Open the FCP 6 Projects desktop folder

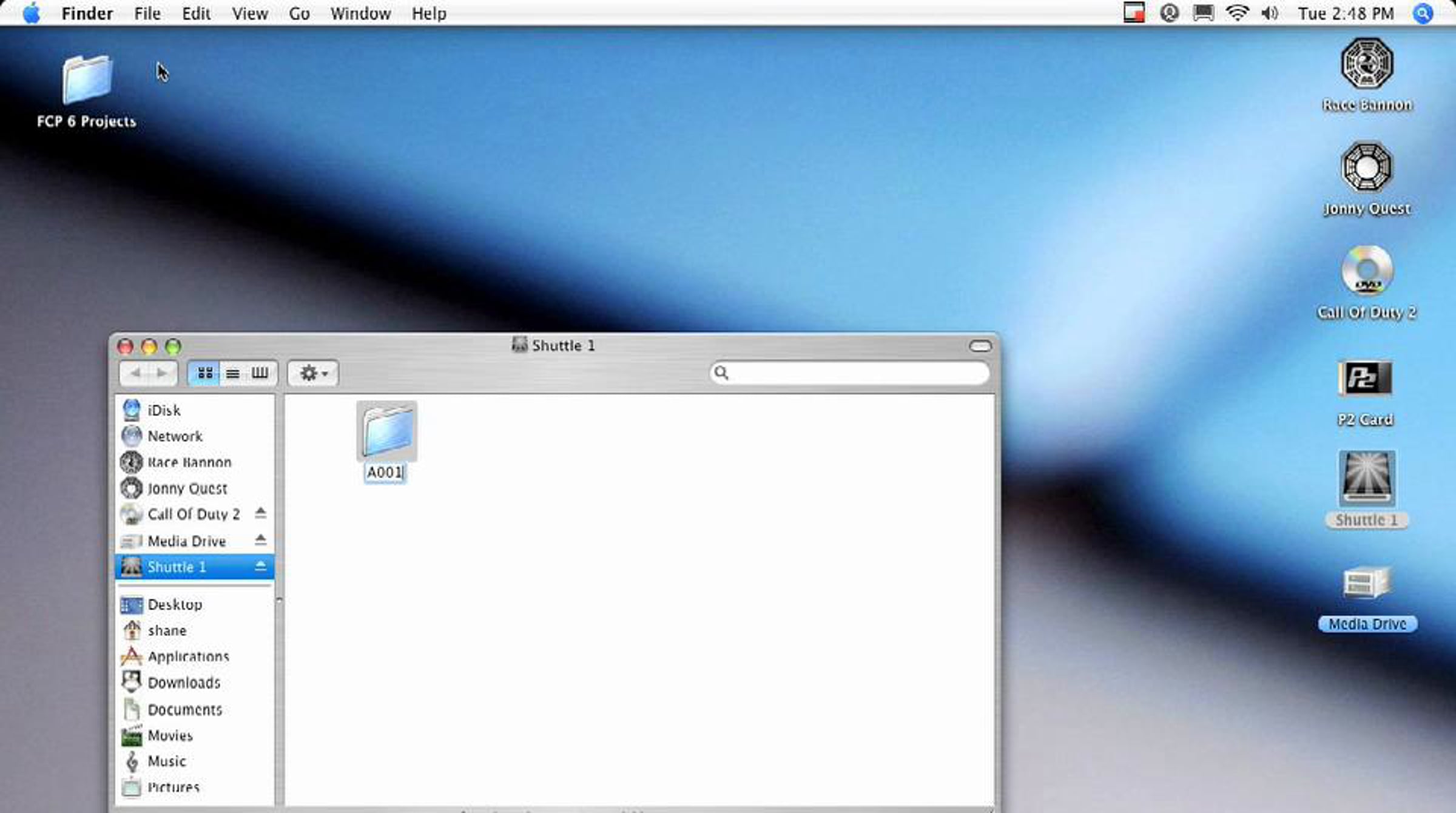point(87,79)
